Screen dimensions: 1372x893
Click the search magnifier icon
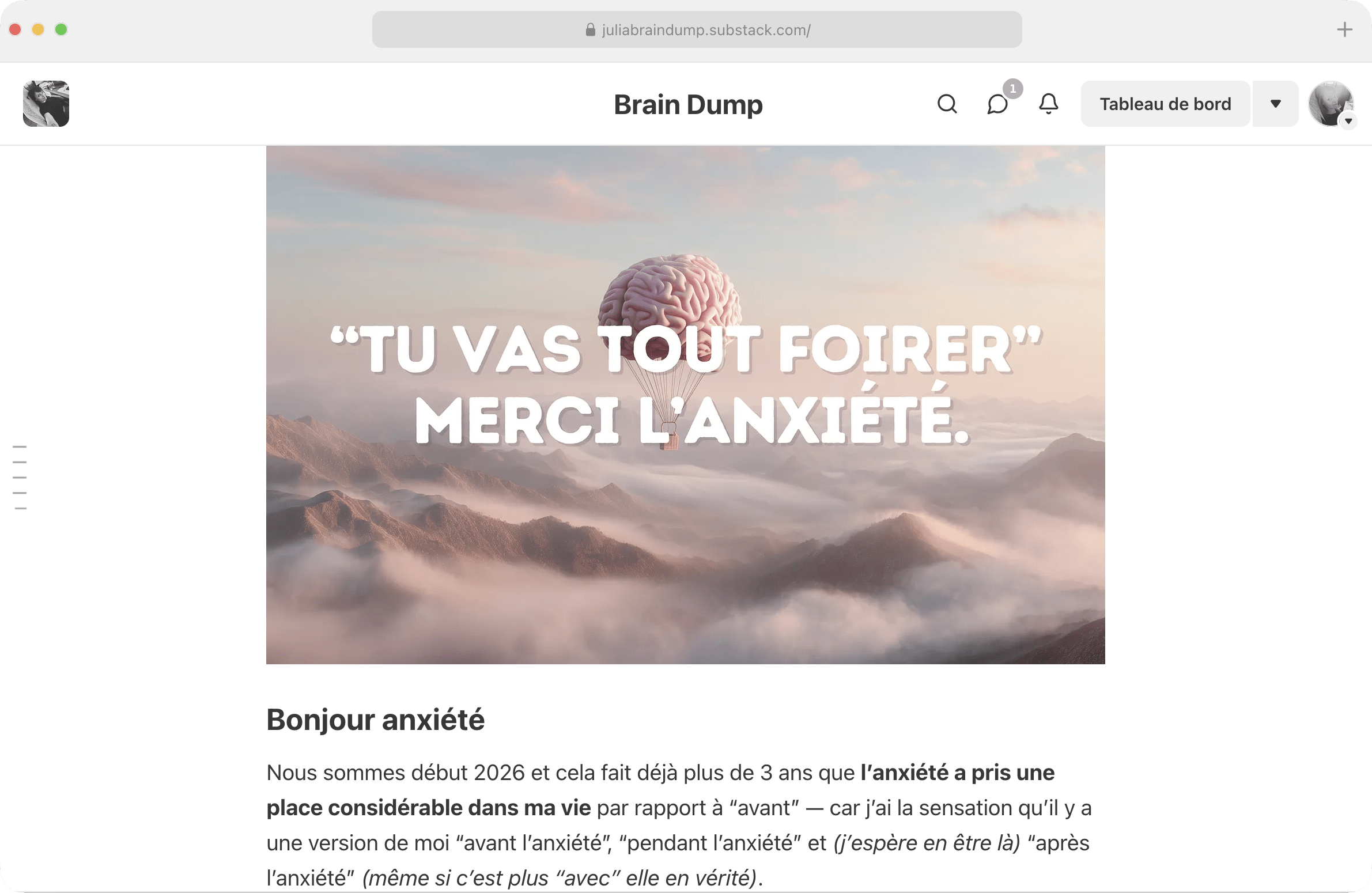[947, 104]
